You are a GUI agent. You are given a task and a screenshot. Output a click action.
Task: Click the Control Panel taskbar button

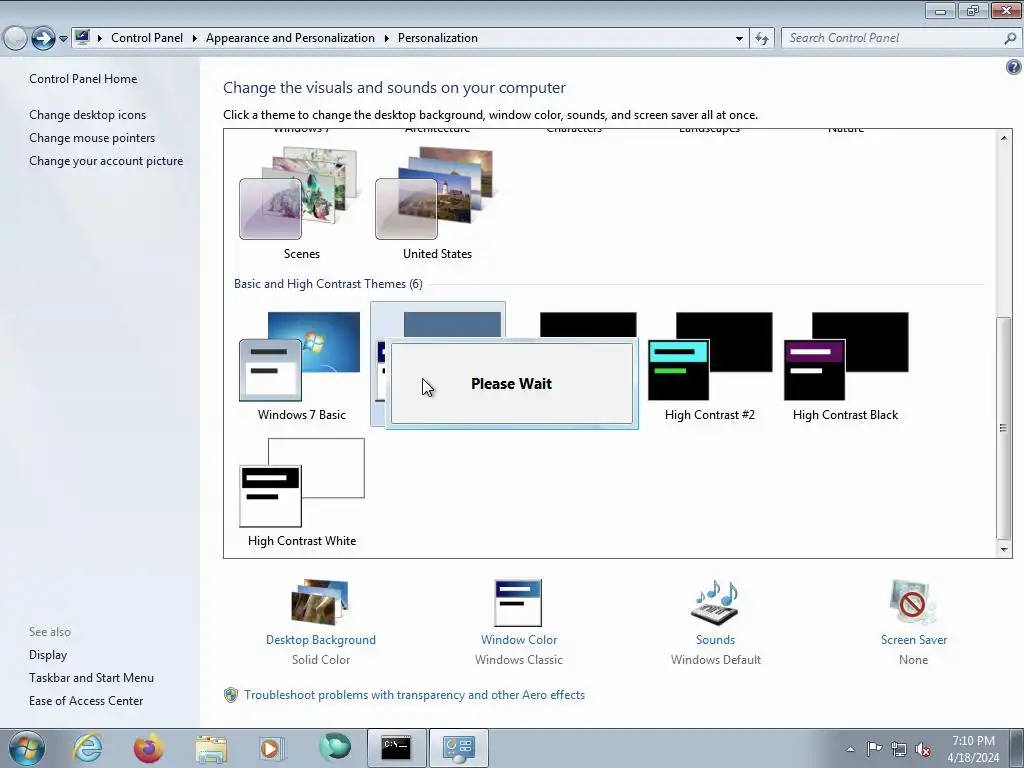(x=458, y=748)
